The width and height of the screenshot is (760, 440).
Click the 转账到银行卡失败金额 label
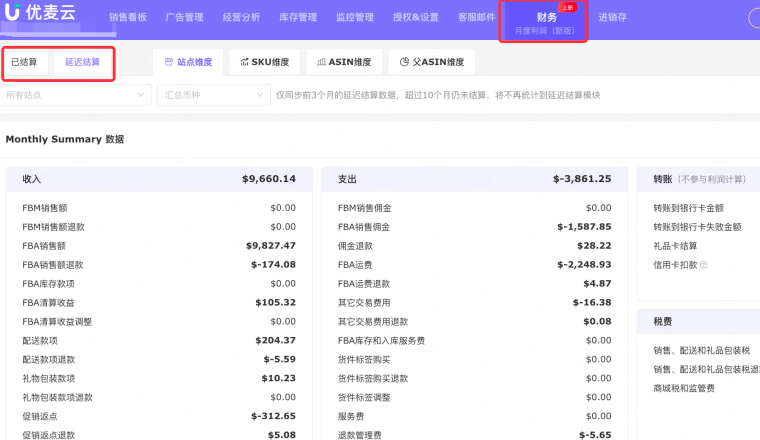pos(697,227)
